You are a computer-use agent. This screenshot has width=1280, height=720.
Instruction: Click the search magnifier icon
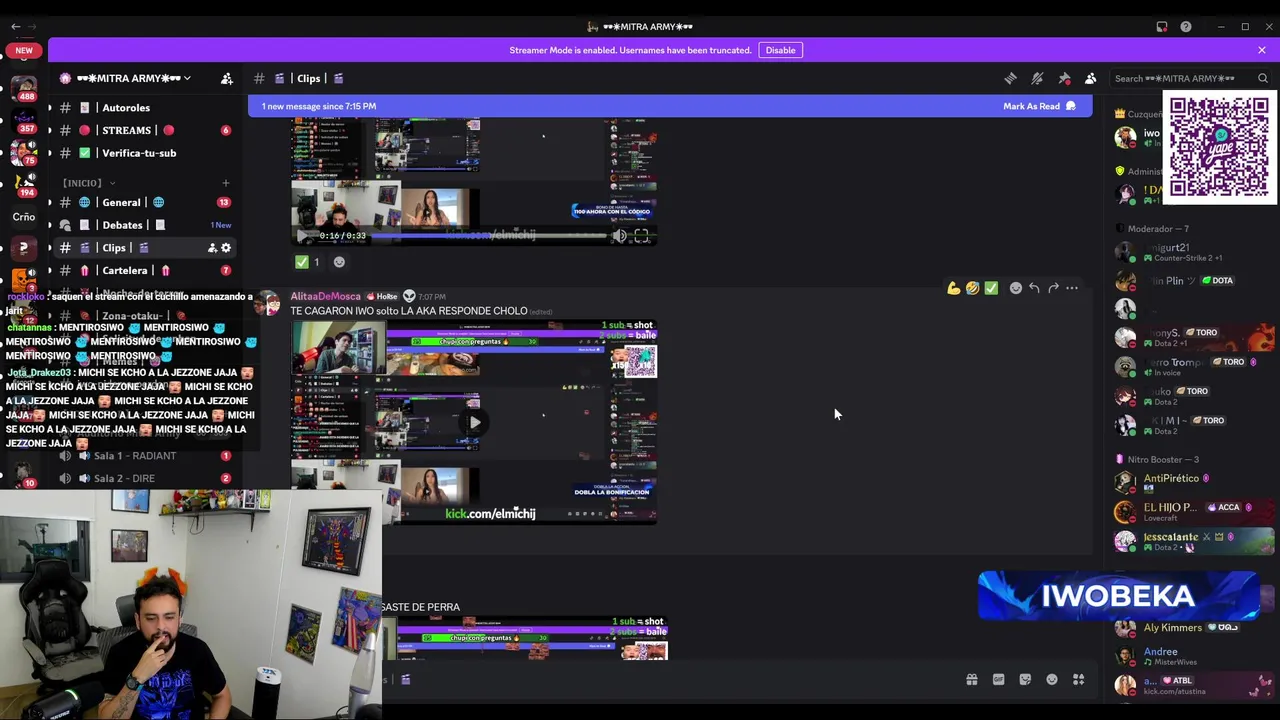1263,78
